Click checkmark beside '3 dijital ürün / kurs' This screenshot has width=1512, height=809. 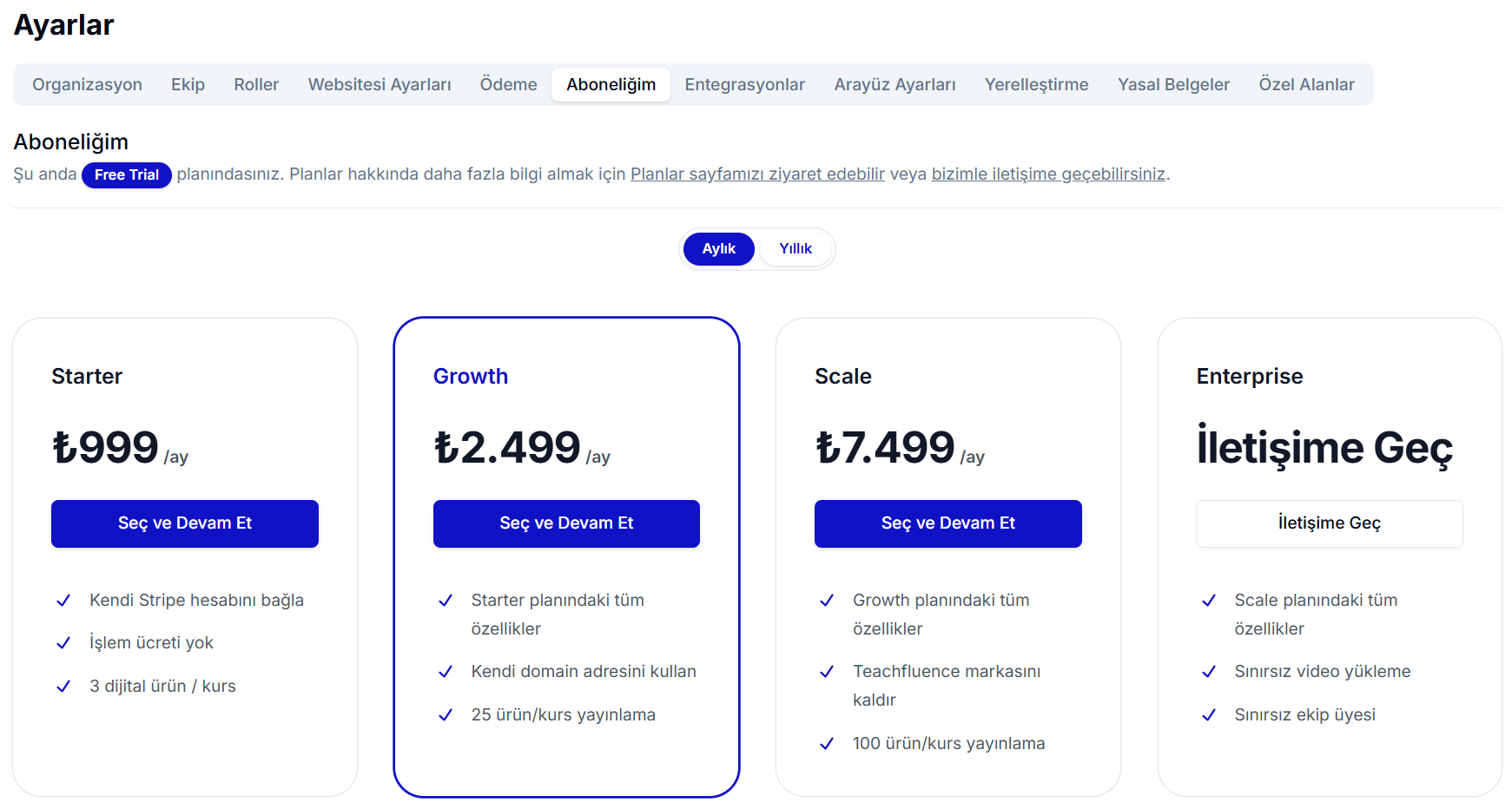63,687
